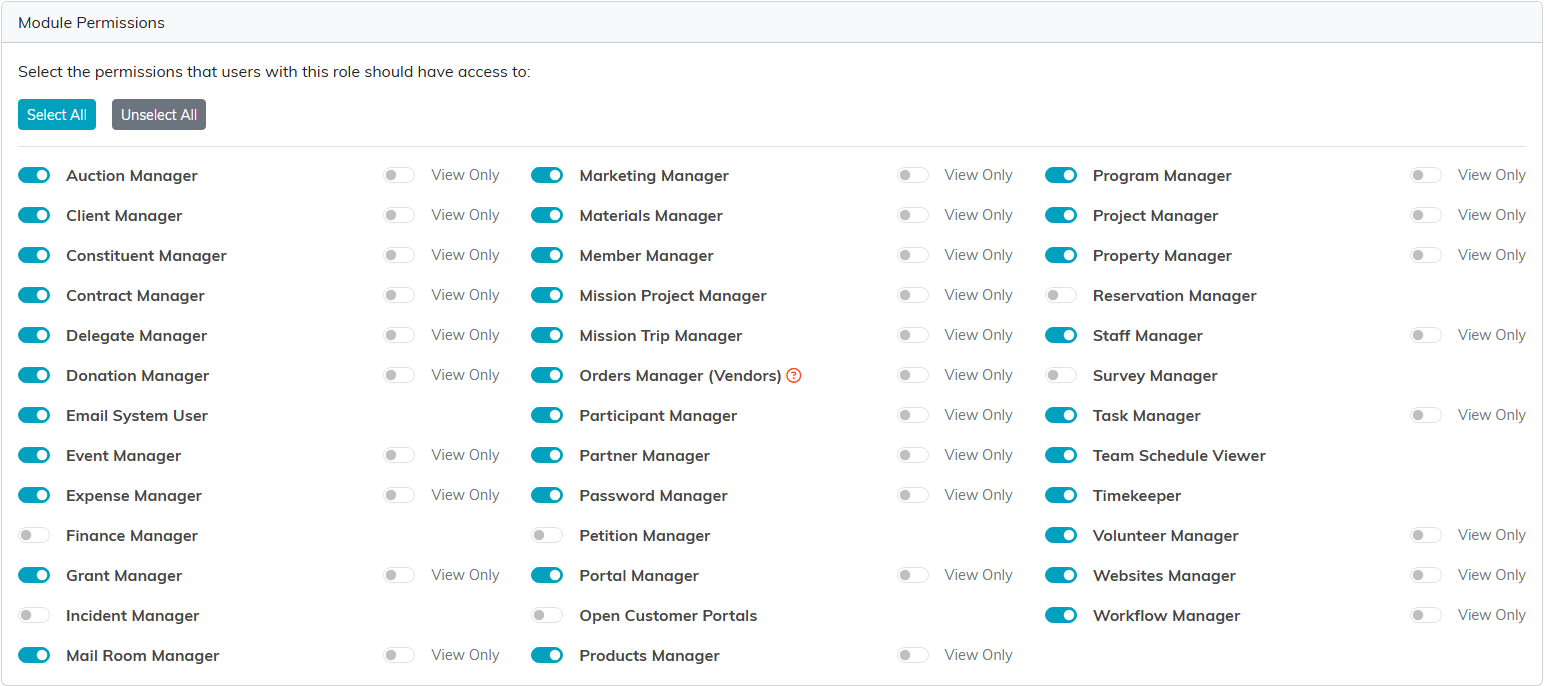Open the Orders Manager (Vendors) help icon
Image resolution: width=1545 pixels, height=686 pixels.
click(x=794, y=376)
